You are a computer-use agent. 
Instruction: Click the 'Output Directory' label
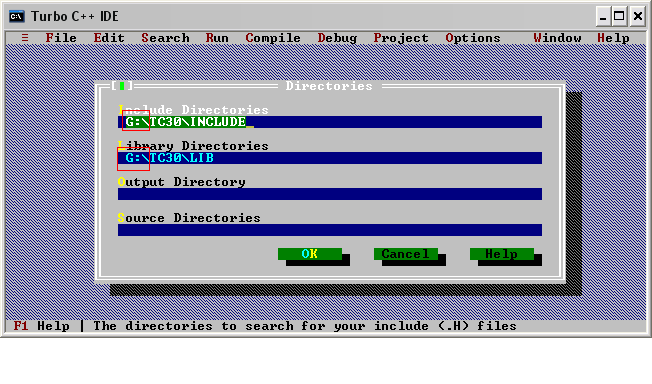tap(182, 182)
